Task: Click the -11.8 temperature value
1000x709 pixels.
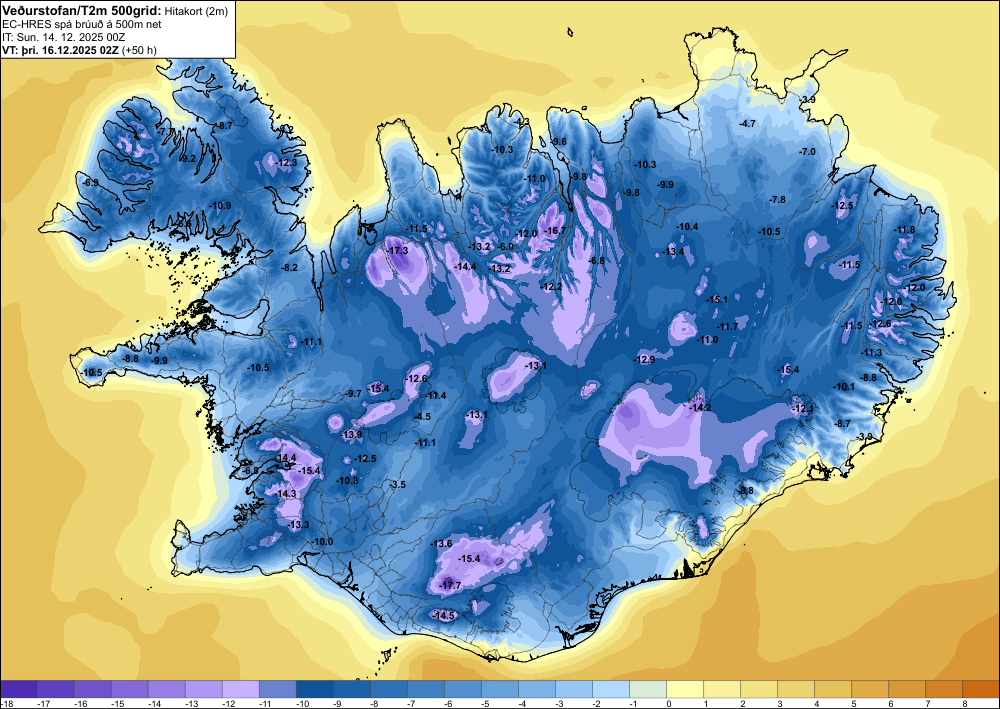Action: click(905, 230)
